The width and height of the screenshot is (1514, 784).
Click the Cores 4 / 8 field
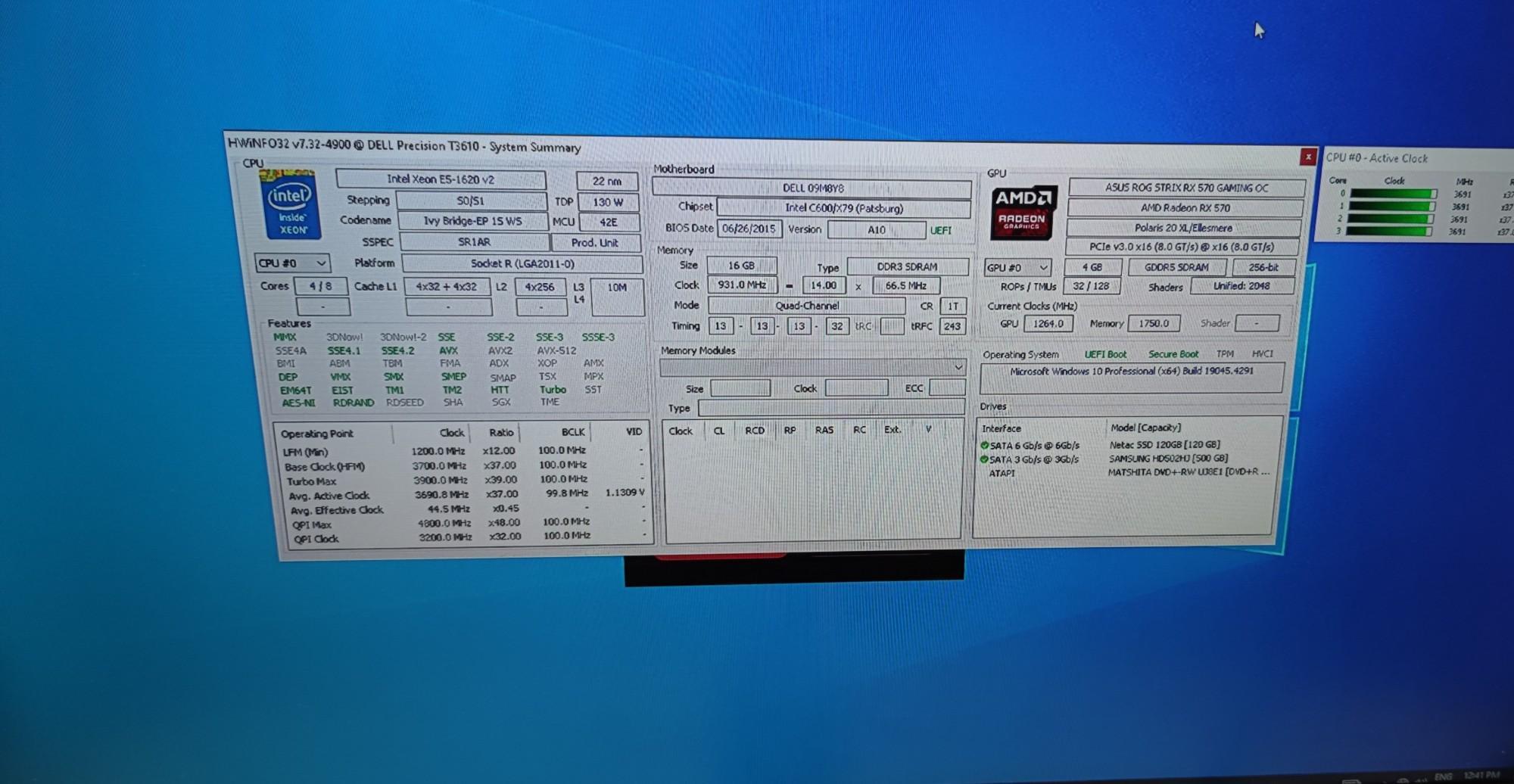tap(320, 286)
